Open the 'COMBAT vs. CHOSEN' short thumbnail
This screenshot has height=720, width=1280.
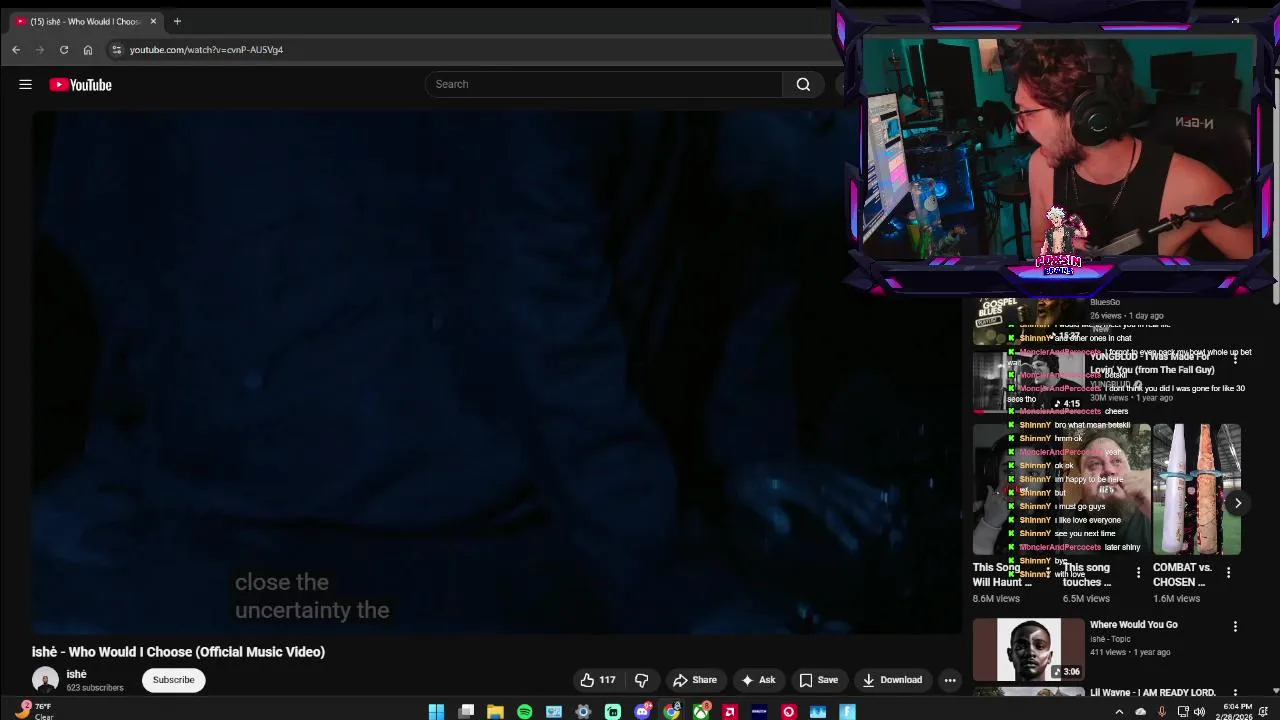(1197, 489)
